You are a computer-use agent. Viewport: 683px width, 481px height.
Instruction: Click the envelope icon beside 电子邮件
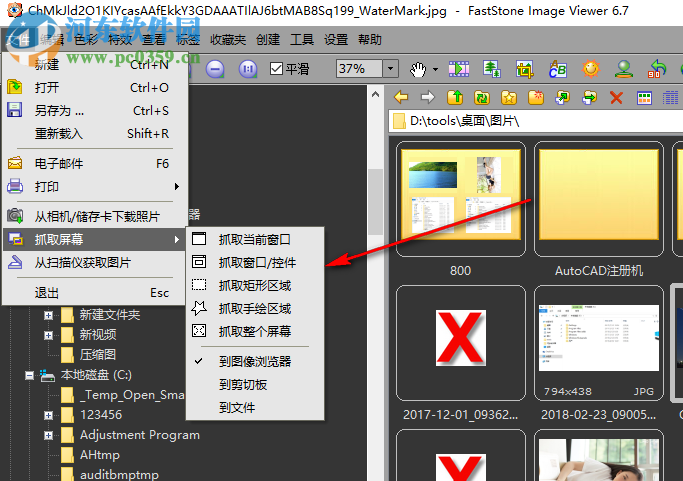[x=15, y=163]
